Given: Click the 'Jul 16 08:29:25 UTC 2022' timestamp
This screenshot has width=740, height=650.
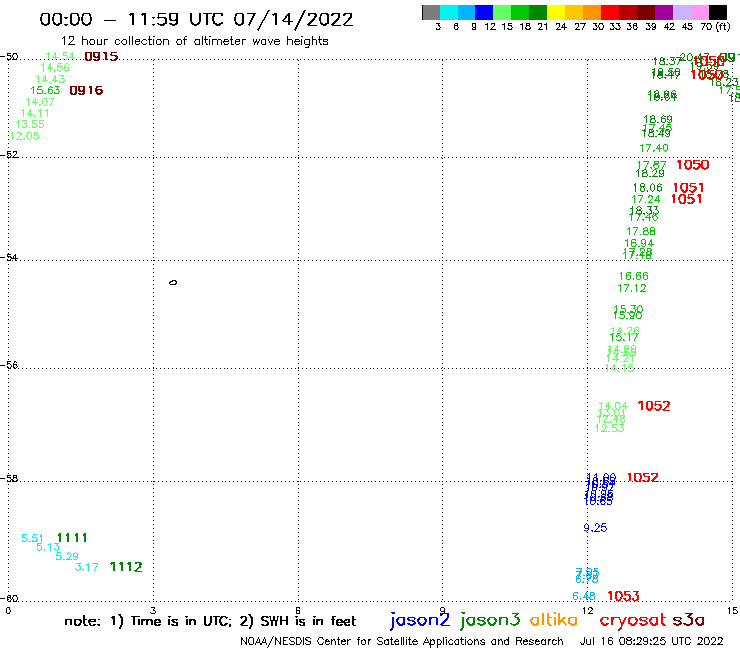Looking at the screenshot, I should [651, 642].
